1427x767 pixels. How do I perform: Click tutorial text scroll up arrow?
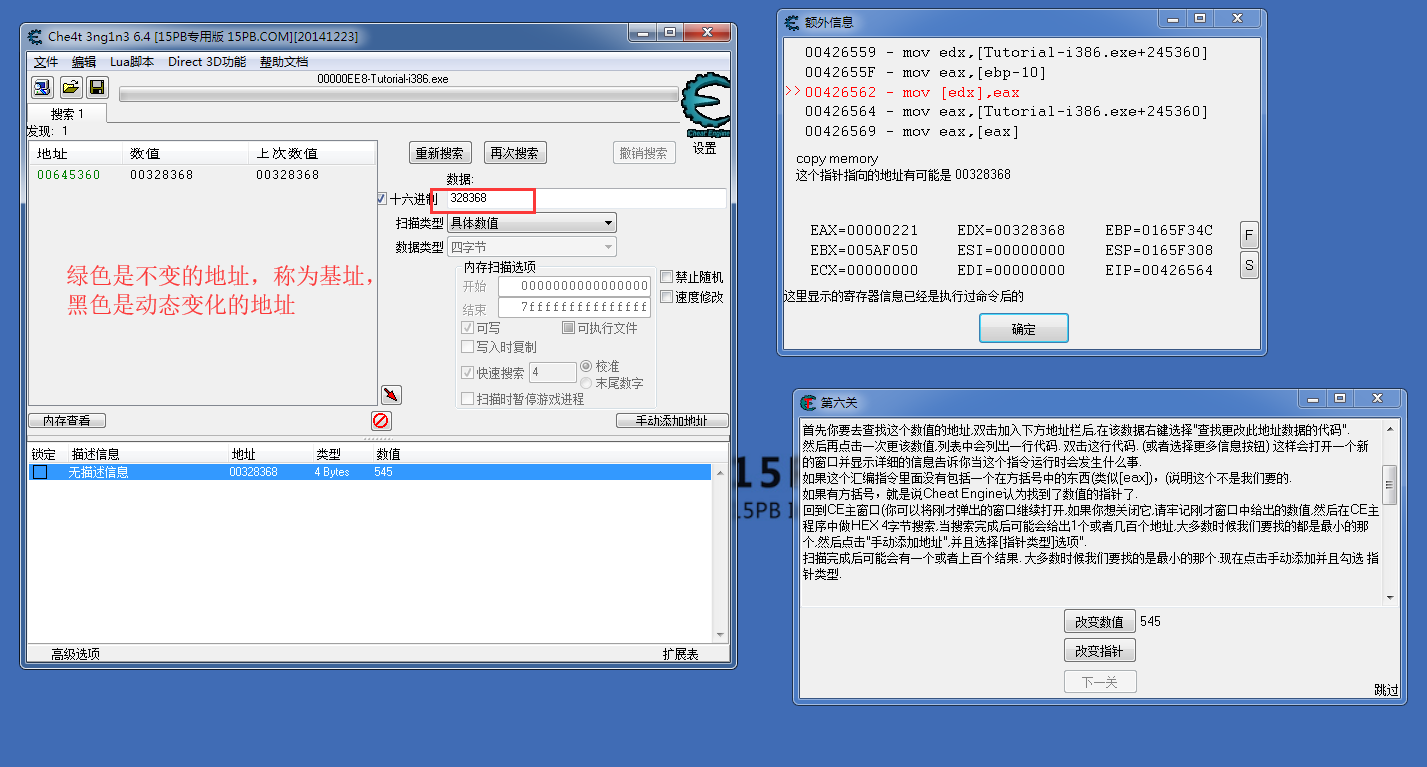coord(1389,430)
